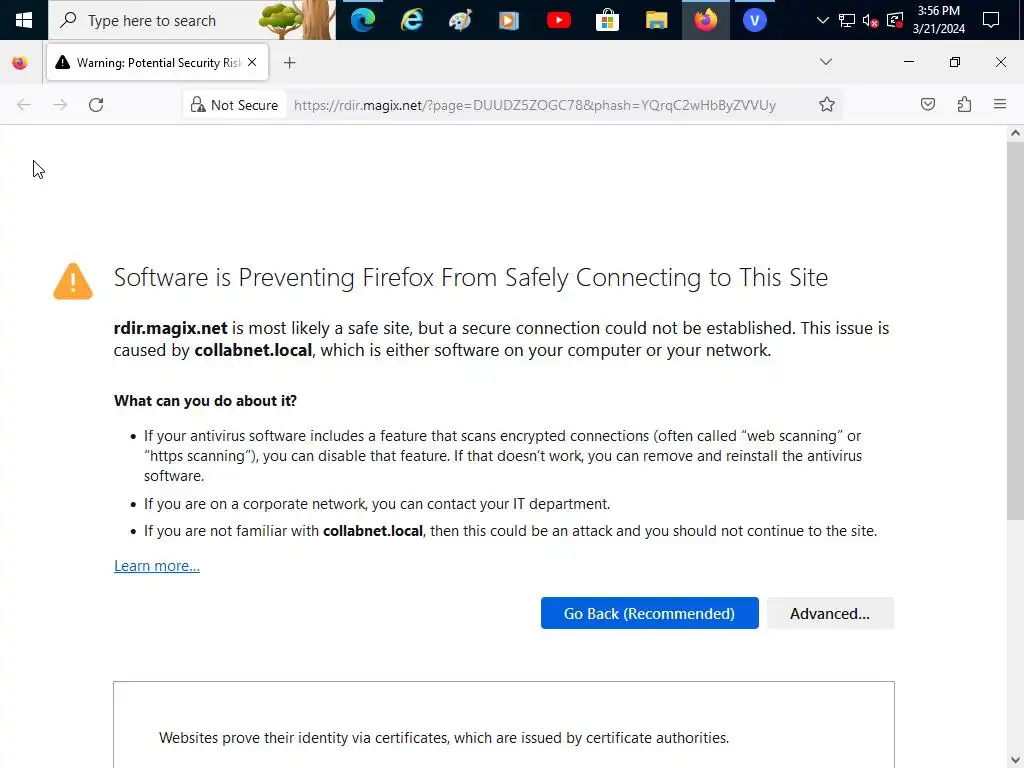The width and height of the screenshot is (1024, 768).
Task: Reload the current page
Action: click(x=96, y=105)
